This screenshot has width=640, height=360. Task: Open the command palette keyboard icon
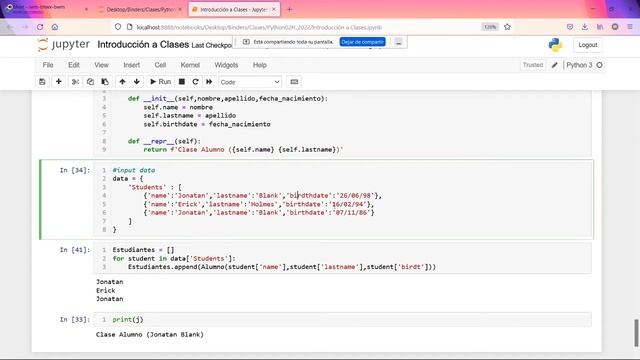click(x=294, y=82)
